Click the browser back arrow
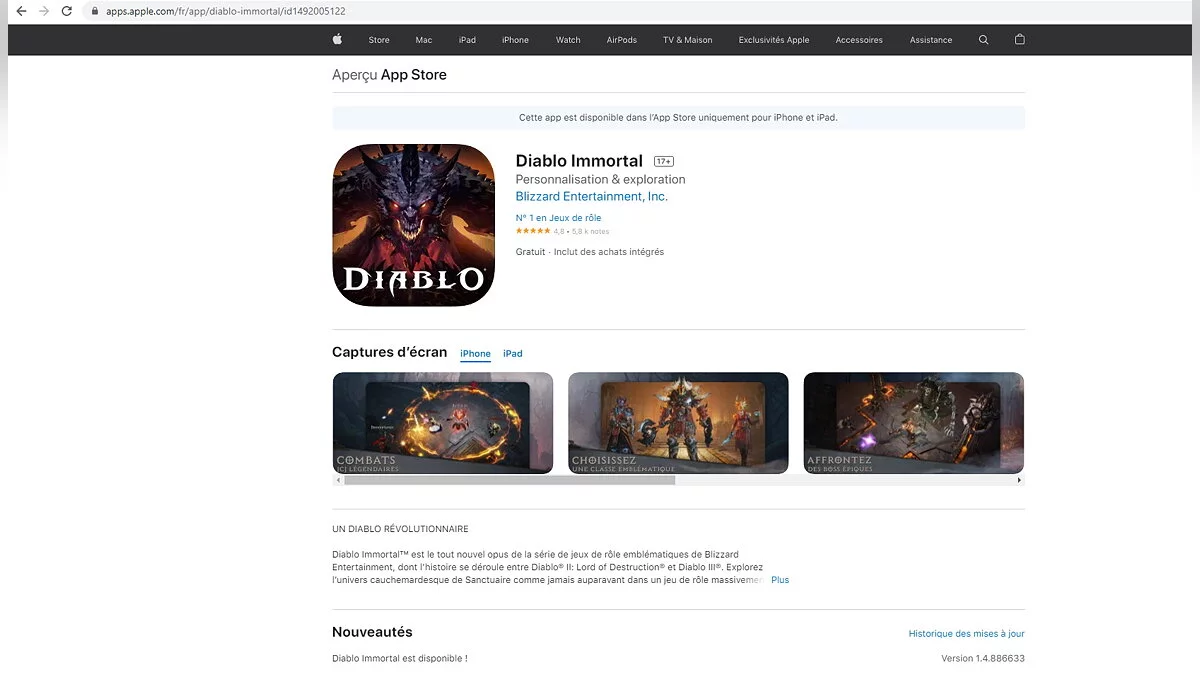This screenshot has width=1200, height=675. click(x=21, y=11)
